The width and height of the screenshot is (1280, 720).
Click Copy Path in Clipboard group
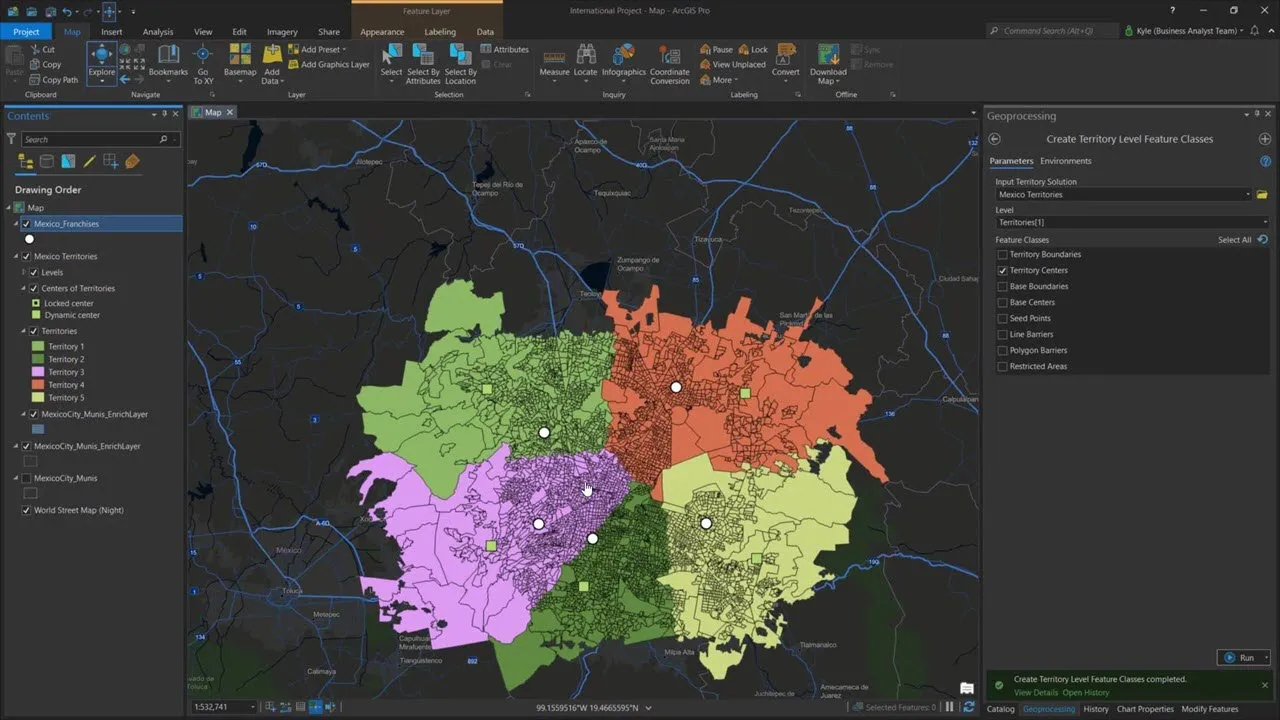pyautogui.click(x=53, y=80)
